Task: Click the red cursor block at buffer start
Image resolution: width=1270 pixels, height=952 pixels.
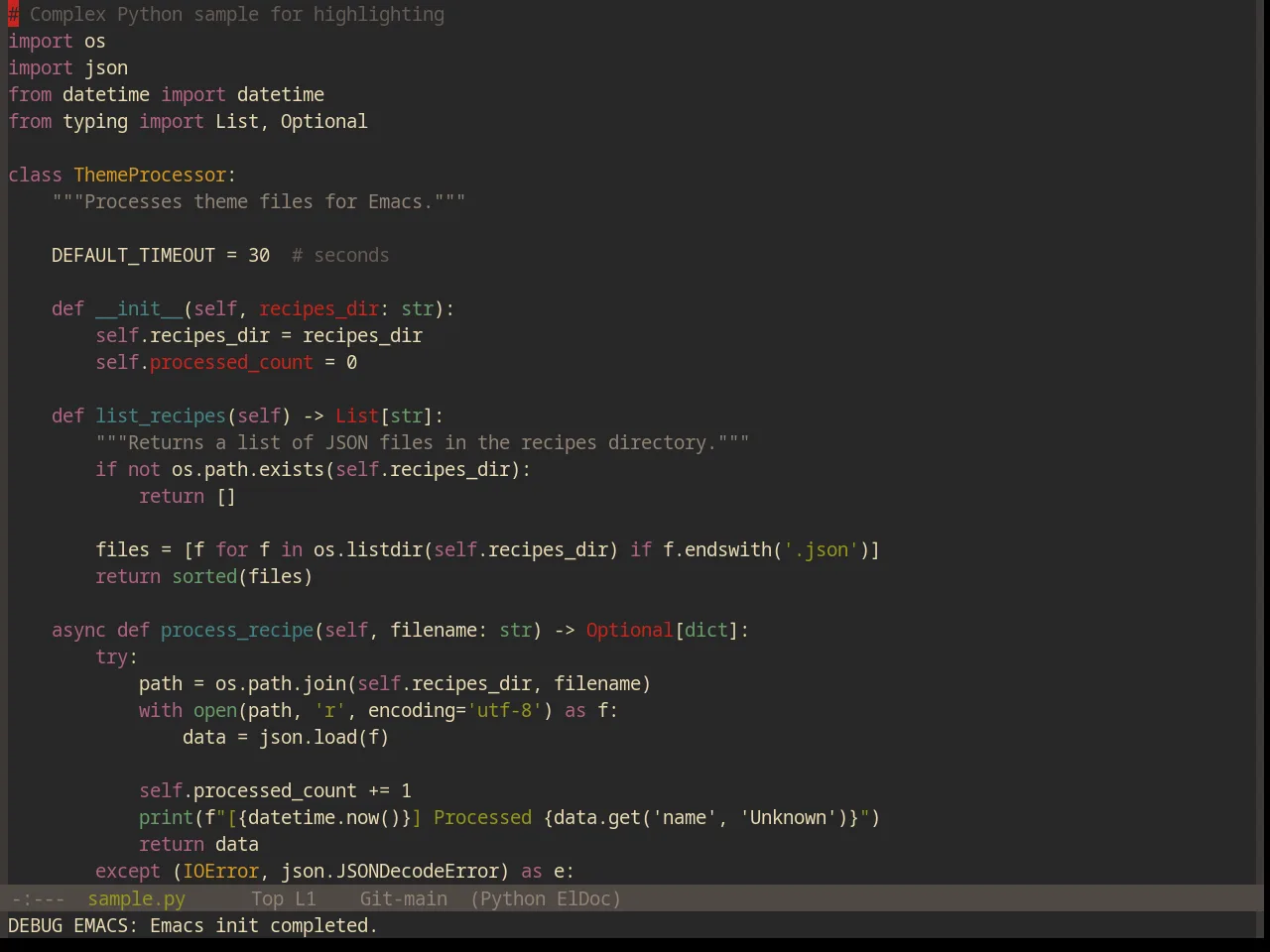Action: click(13, 15)
